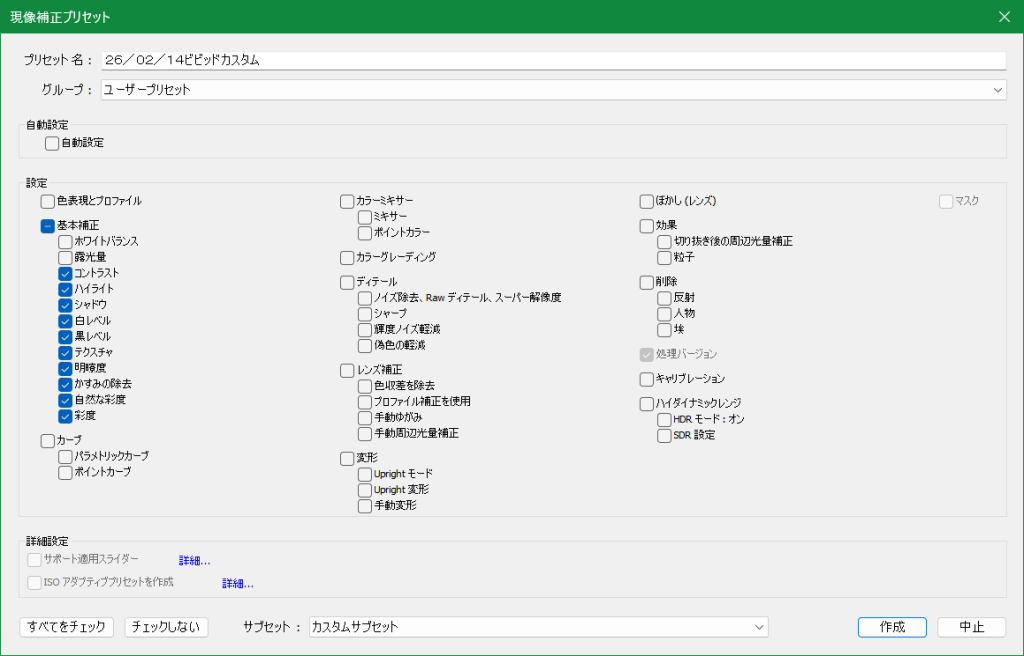
Task: Click the チェックしない button
Action: pos(167,627)
